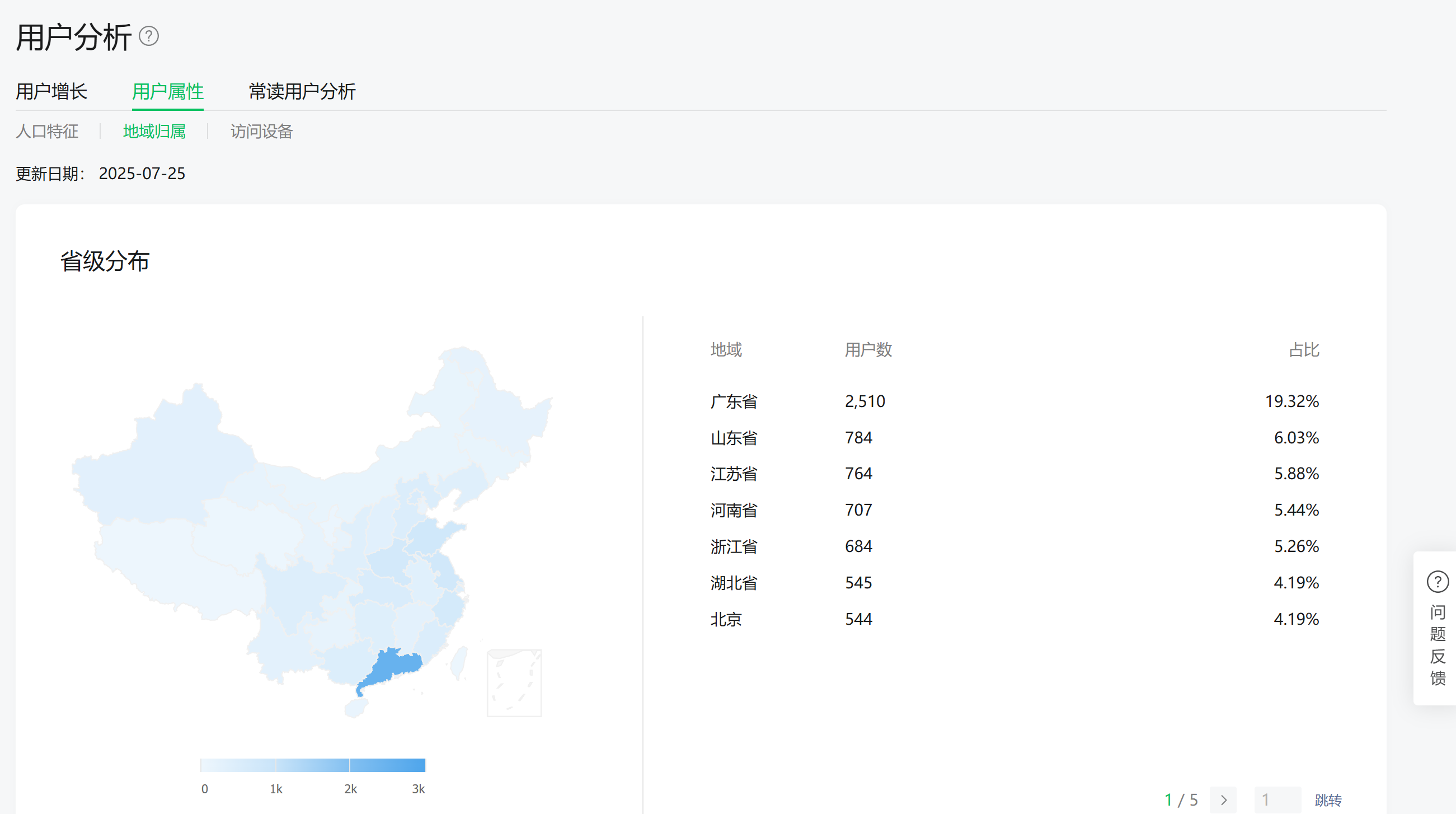Click the 地域 column header
This screenshot has height=814, width=1456.
726,349
